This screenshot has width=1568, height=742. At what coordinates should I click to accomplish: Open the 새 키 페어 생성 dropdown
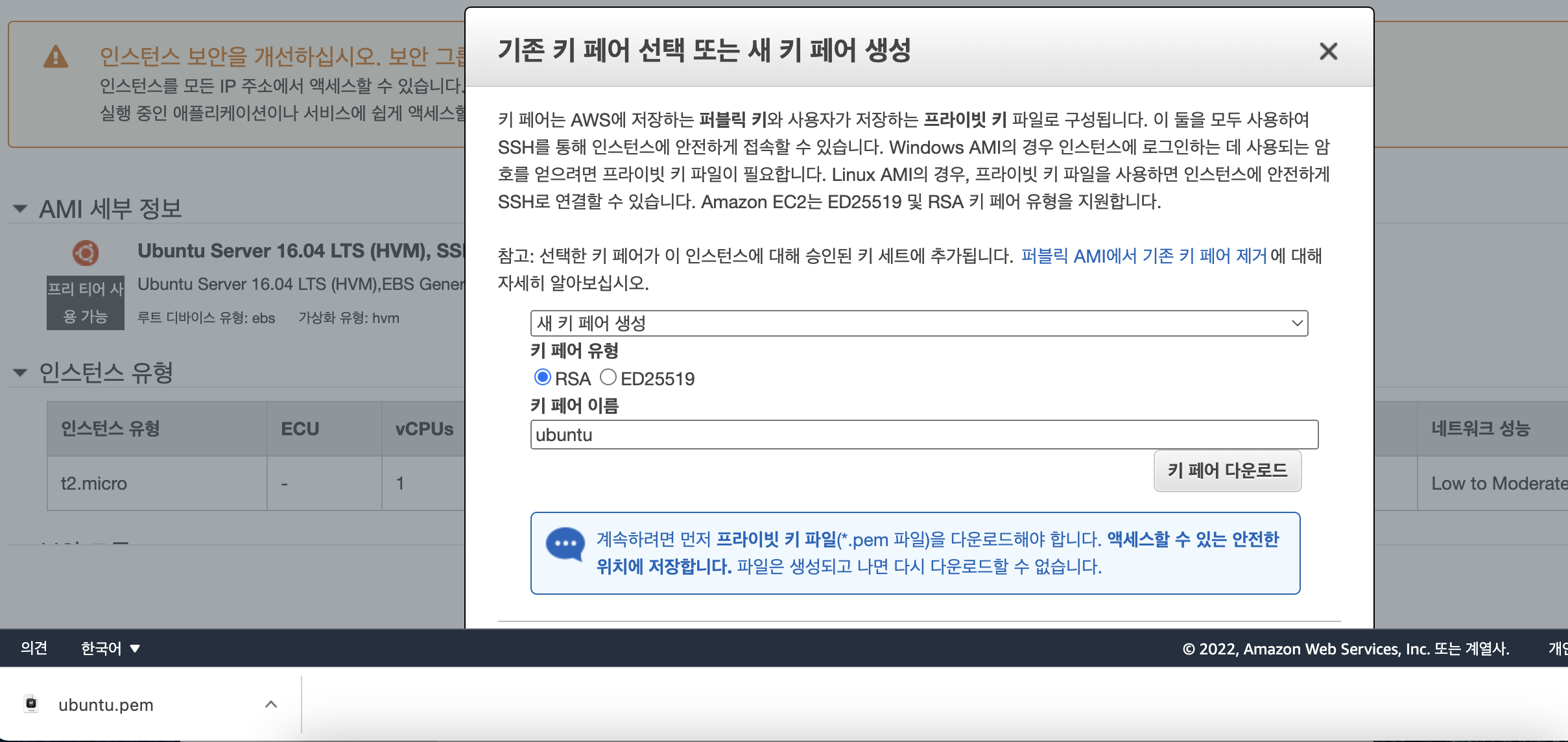pos(918,323)
